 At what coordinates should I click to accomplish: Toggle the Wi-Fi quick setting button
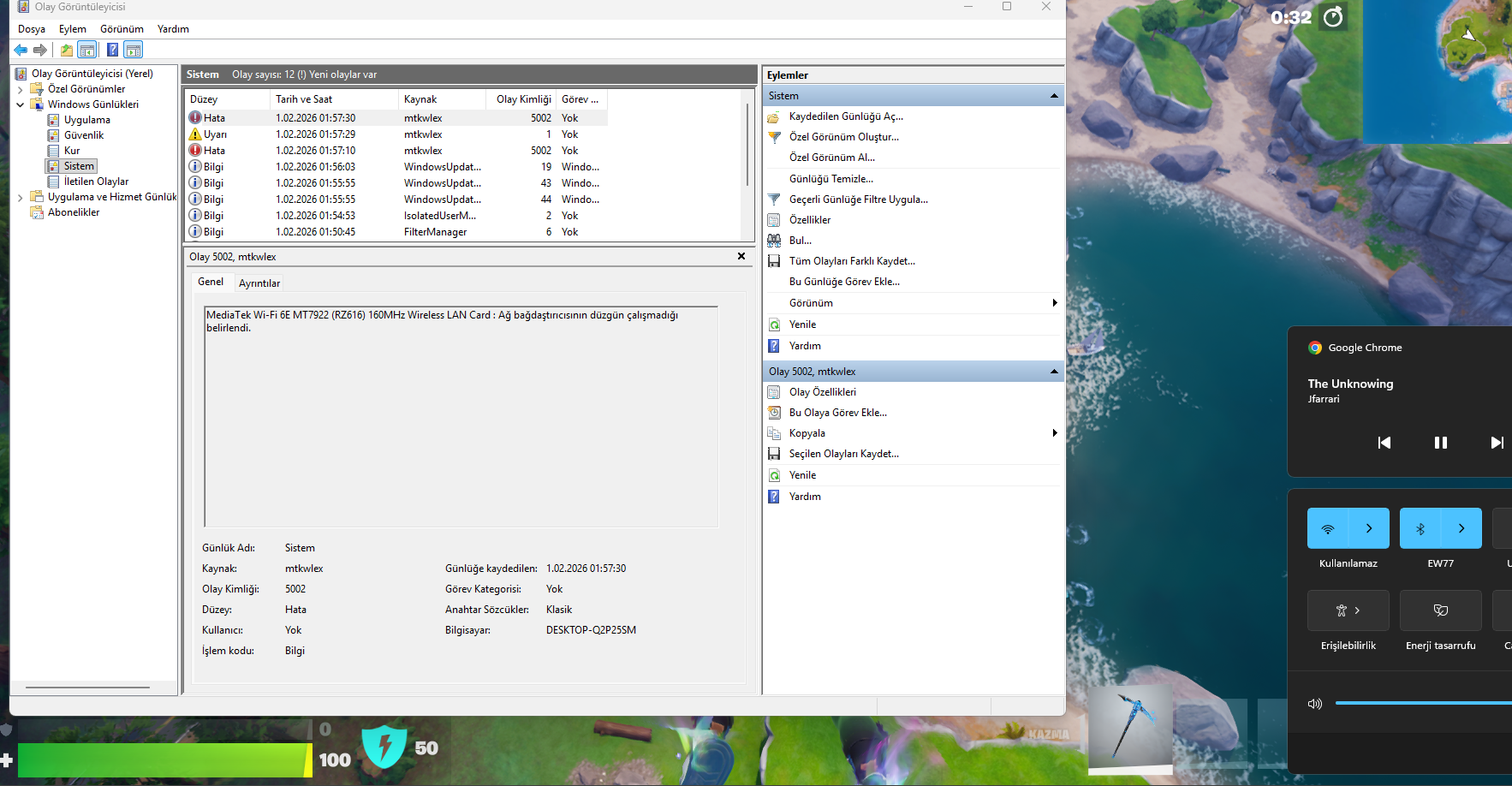(1328, 528)
